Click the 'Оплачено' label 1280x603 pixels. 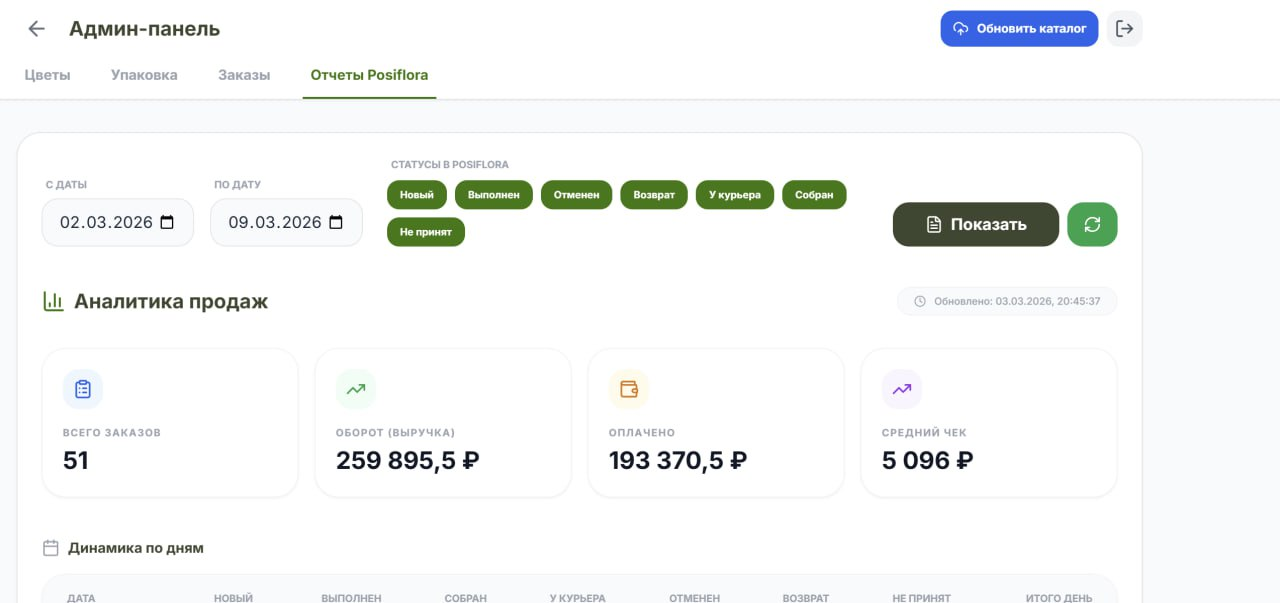click(x=642, y=433)
